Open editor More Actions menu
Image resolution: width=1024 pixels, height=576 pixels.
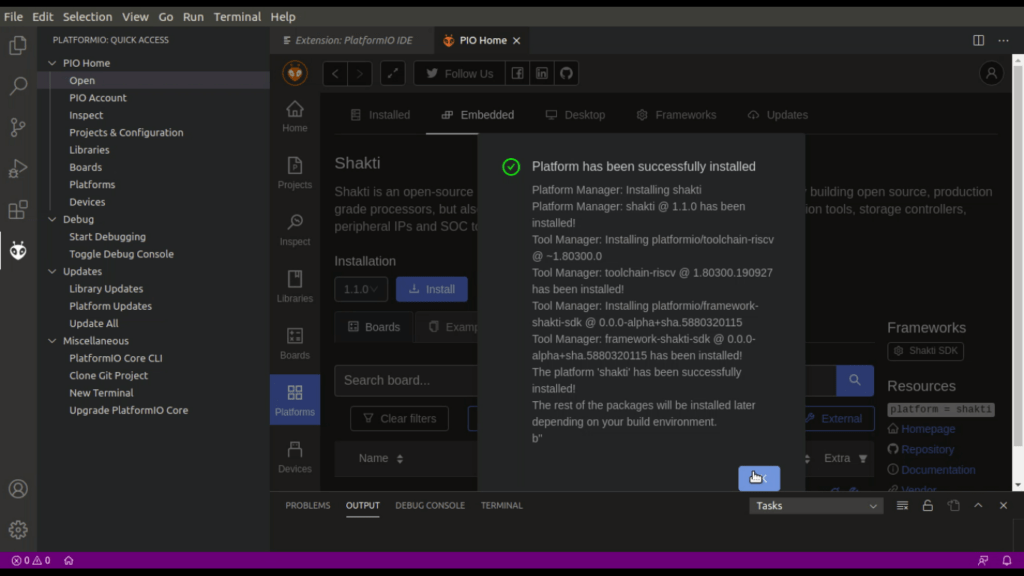[1003, 40]
